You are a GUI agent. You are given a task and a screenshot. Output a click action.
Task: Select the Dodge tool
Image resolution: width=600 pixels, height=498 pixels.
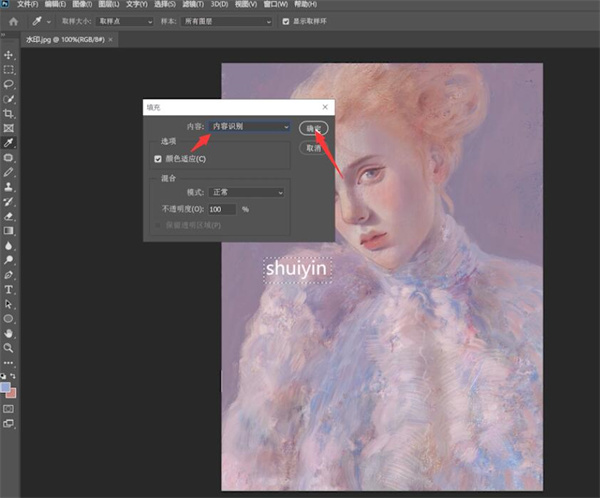(8, 260)
